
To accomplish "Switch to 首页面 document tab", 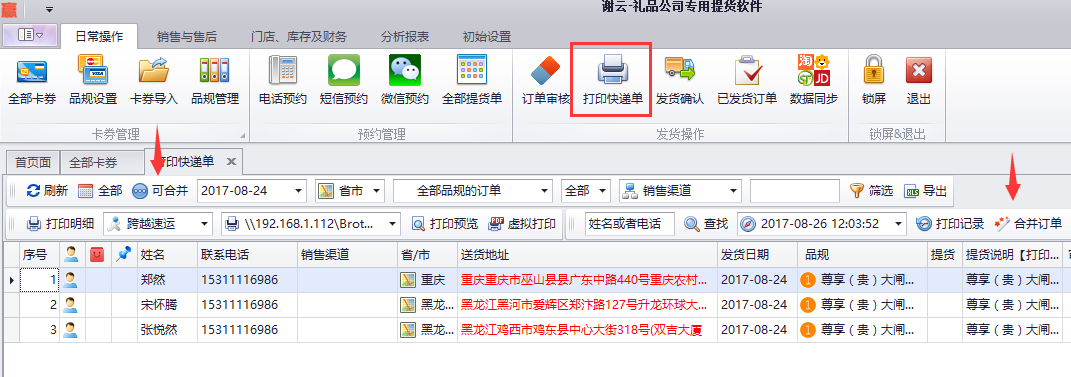I will 33,163.
